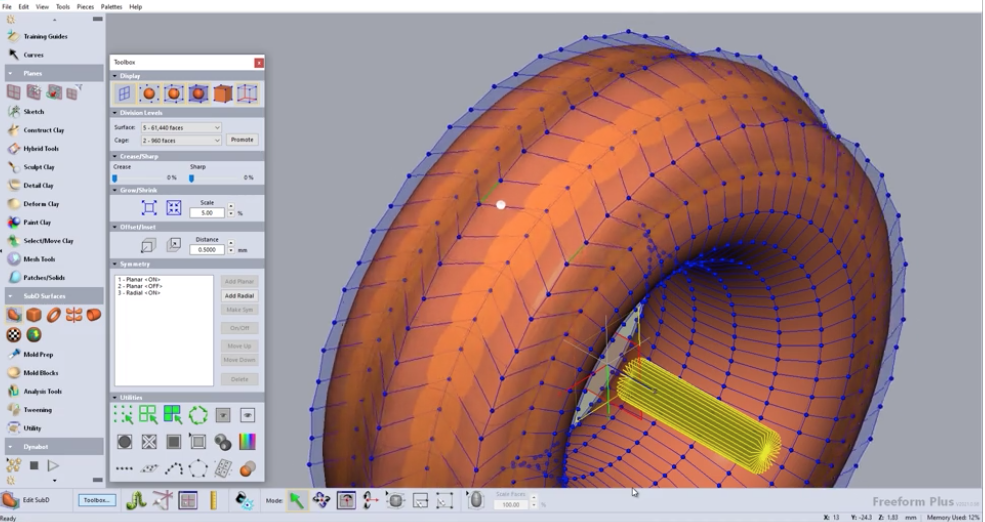Collapse the Planes palette group
The width and height of the screenshot is (985, 522).
tap(10, 73)
